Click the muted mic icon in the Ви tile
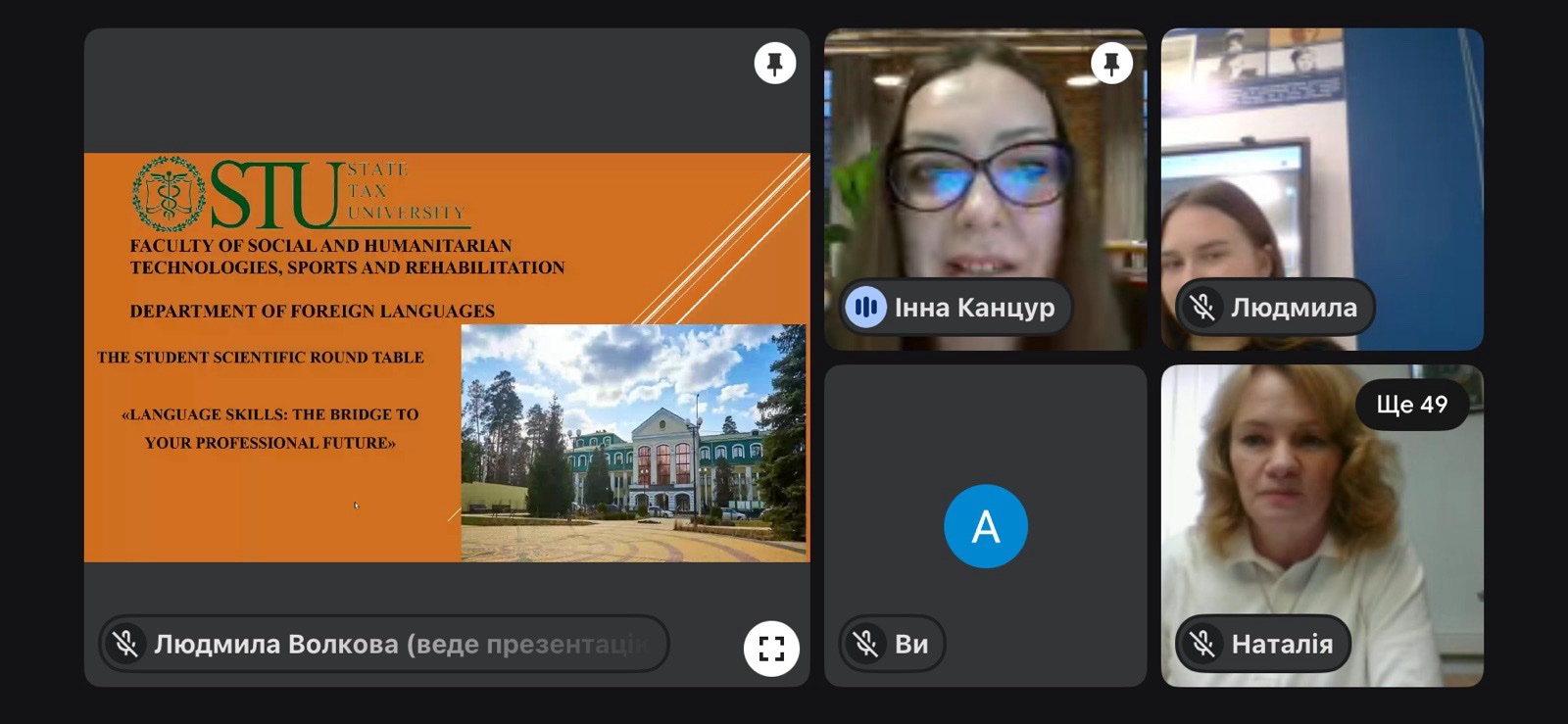 point(865,644)
